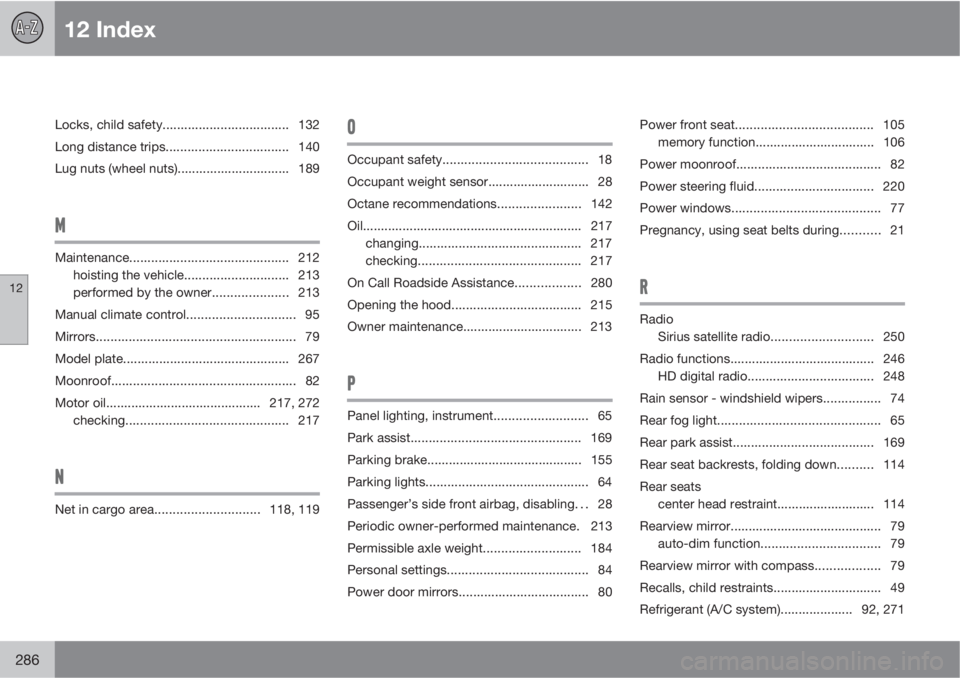This screenshot has height=678, width=960.
Task: Select 'auto-dim function' sub-entry
Action: coord(781,544)
